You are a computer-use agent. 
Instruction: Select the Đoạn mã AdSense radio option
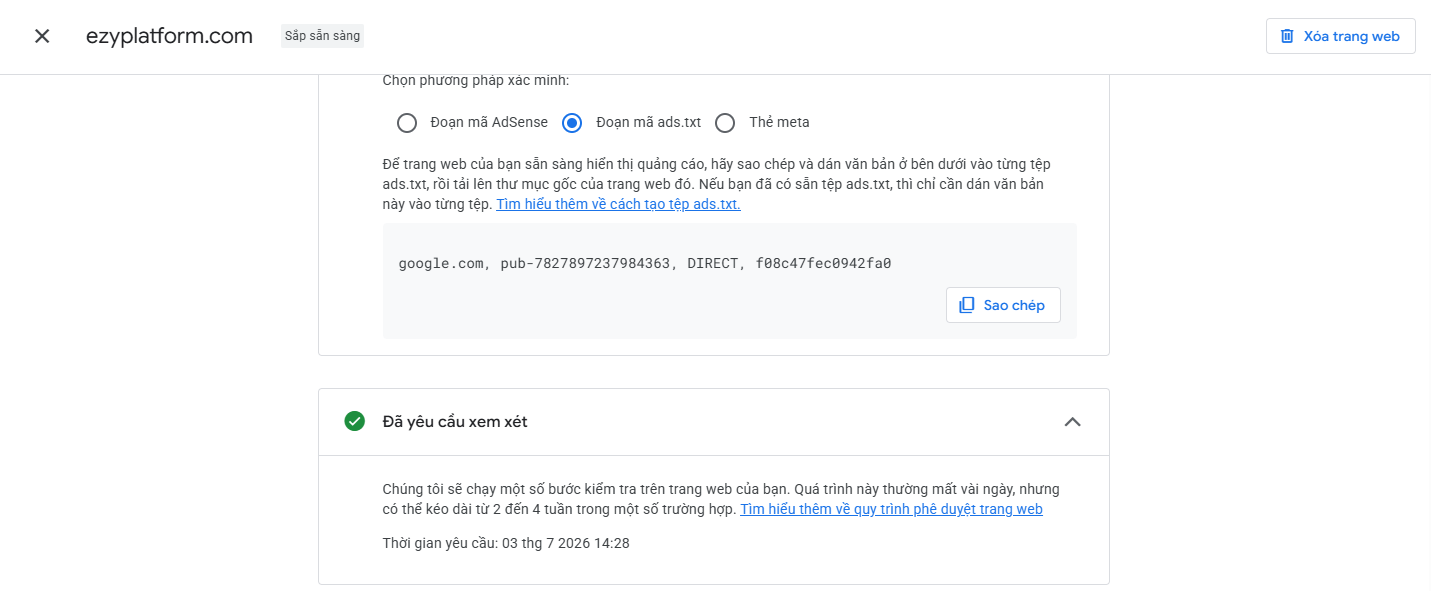[x=407, y=123]
